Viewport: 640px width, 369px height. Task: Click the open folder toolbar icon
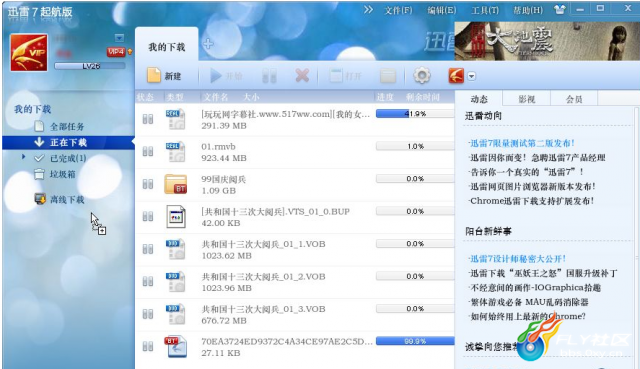pyautogui.click(x=388, y=76)
